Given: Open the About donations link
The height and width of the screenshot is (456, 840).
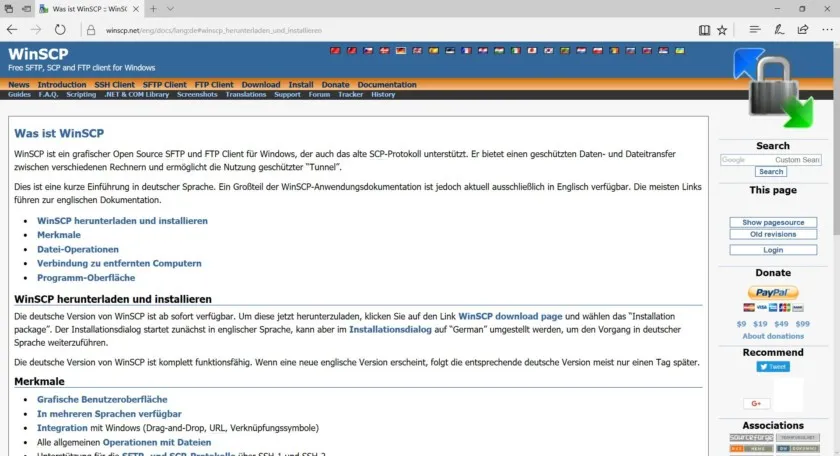Looking at the screenshot, I should pyautogui.click(x=773, y=336).
